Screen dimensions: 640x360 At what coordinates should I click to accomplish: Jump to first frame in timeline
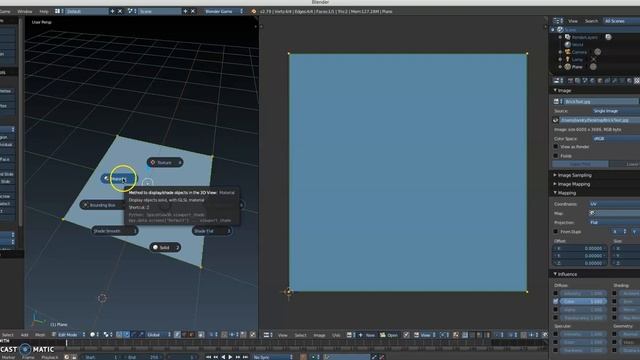click(x=209, y=357)
